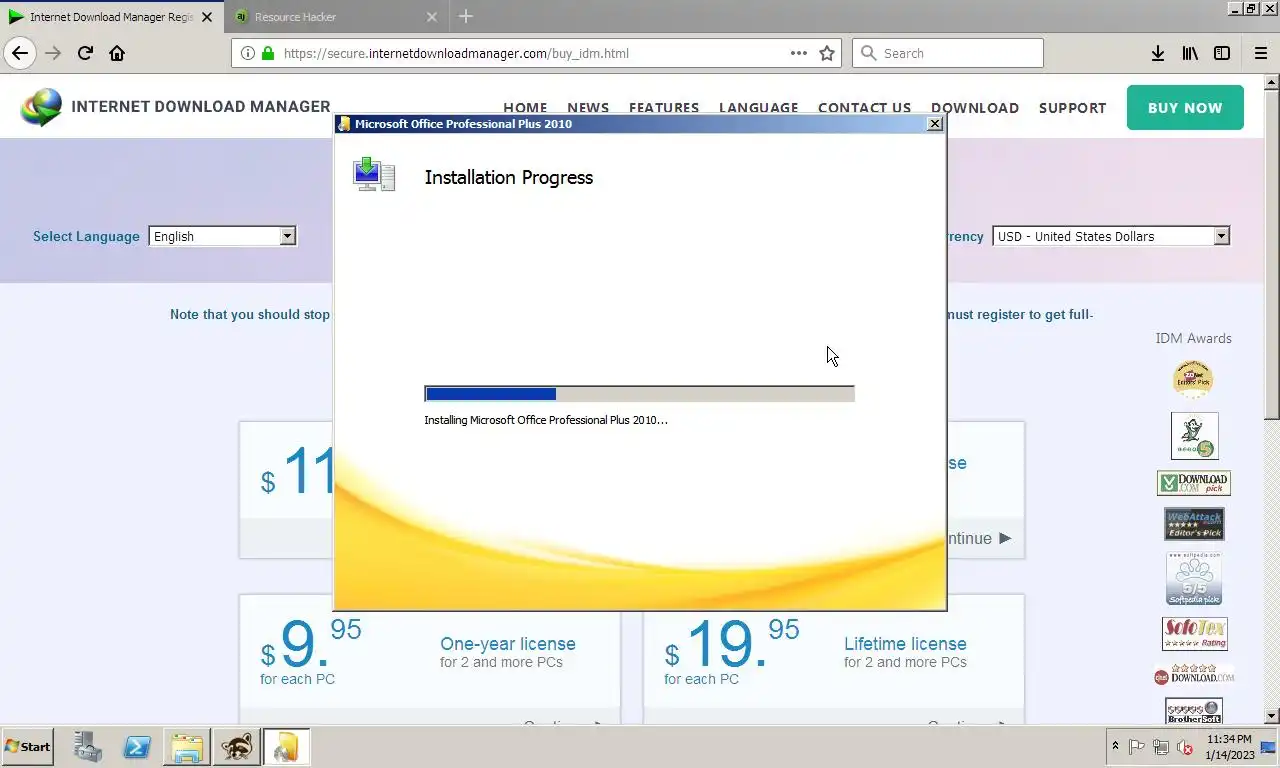Click the WebAttack Editor's Pick badge
The height and width of the screenshot is (768, 1280).
point(1194,524)
